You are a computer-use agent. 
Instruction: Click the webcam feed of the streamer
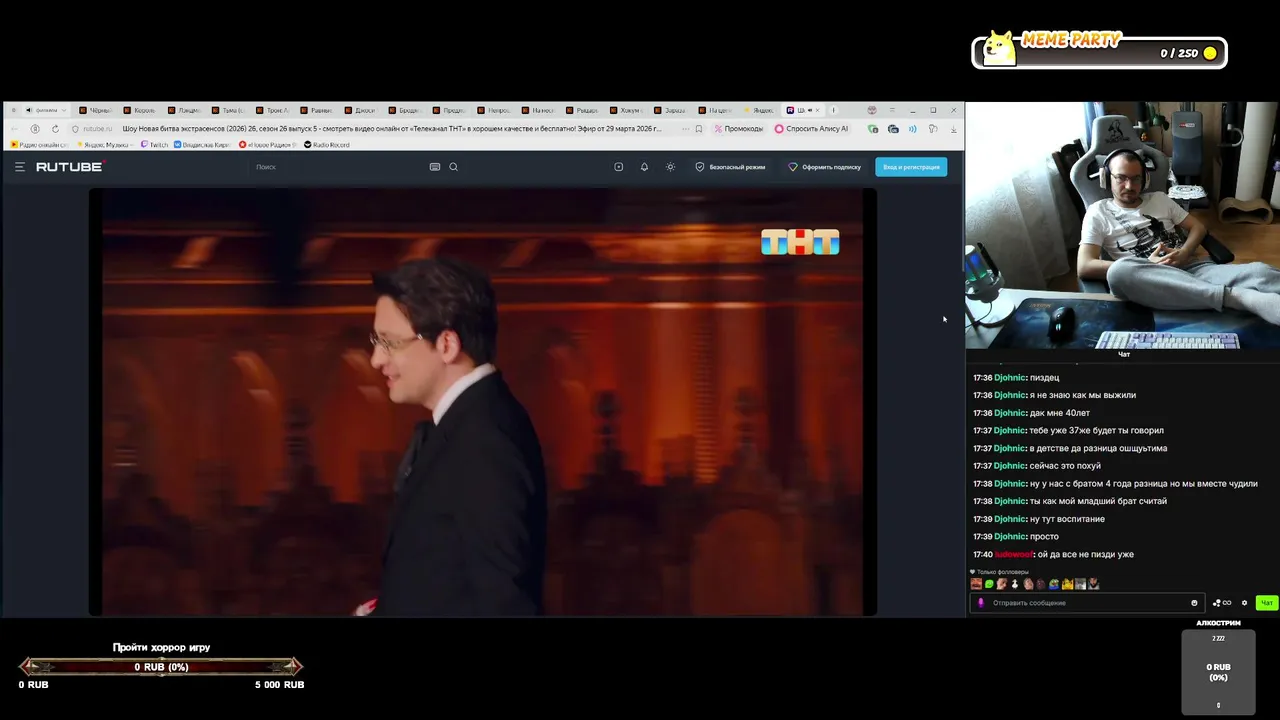1122,225
